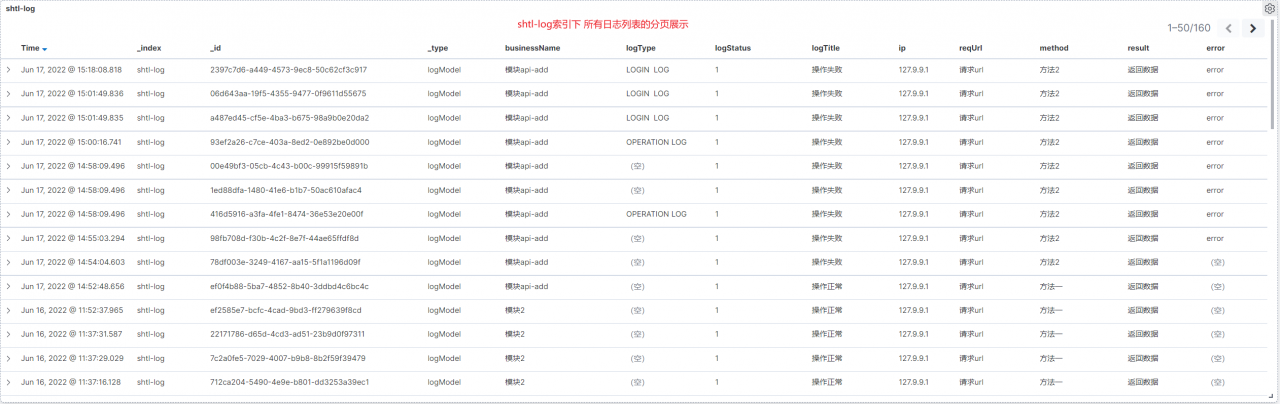1280x404 pixels.
Task: Expand the row with id 78df003e-3249-4167-aa15-5f1a1196d09f
Action: coord(9,262)
